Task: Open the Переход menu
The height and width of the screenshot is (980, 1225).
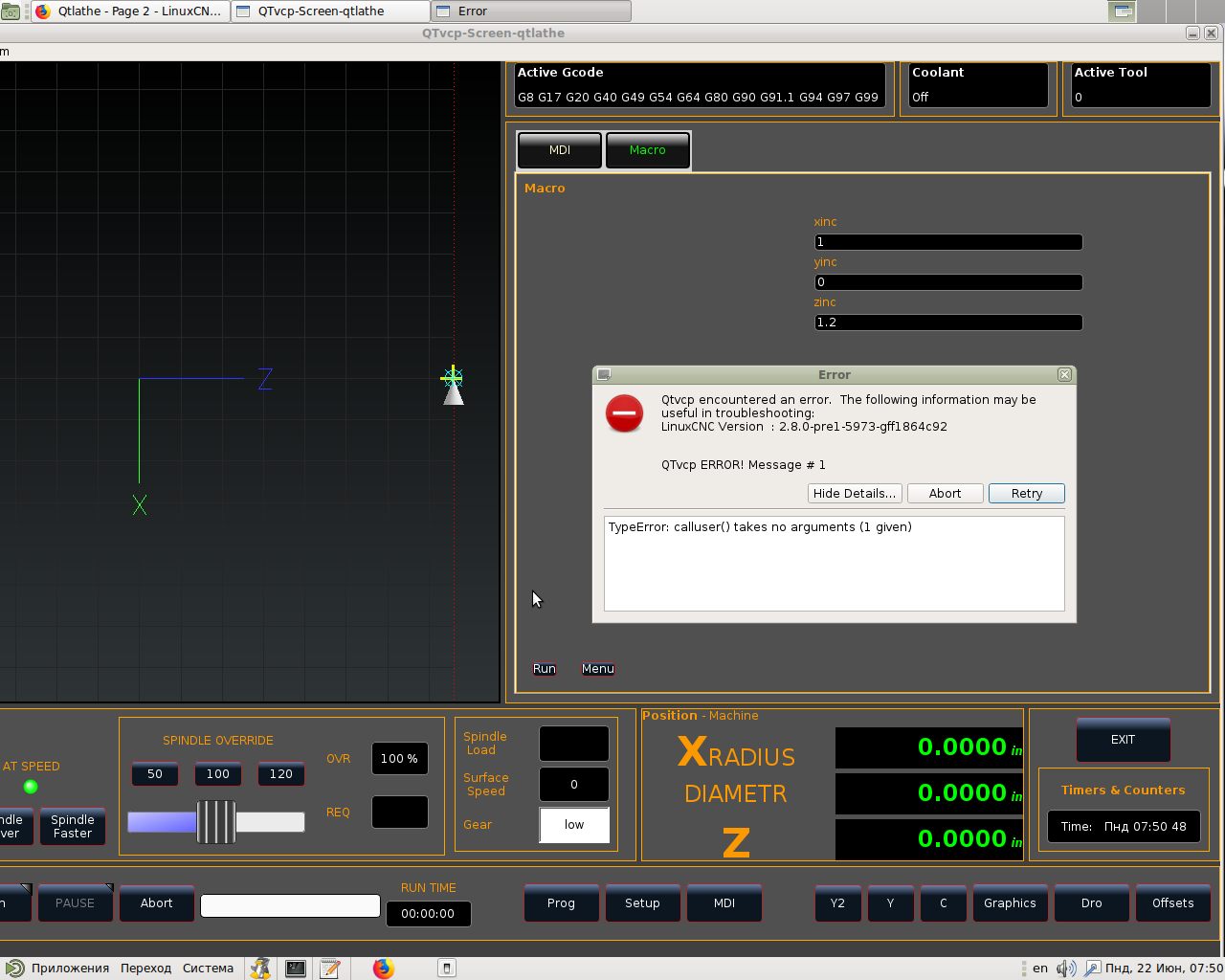Action: coord(145,969)
